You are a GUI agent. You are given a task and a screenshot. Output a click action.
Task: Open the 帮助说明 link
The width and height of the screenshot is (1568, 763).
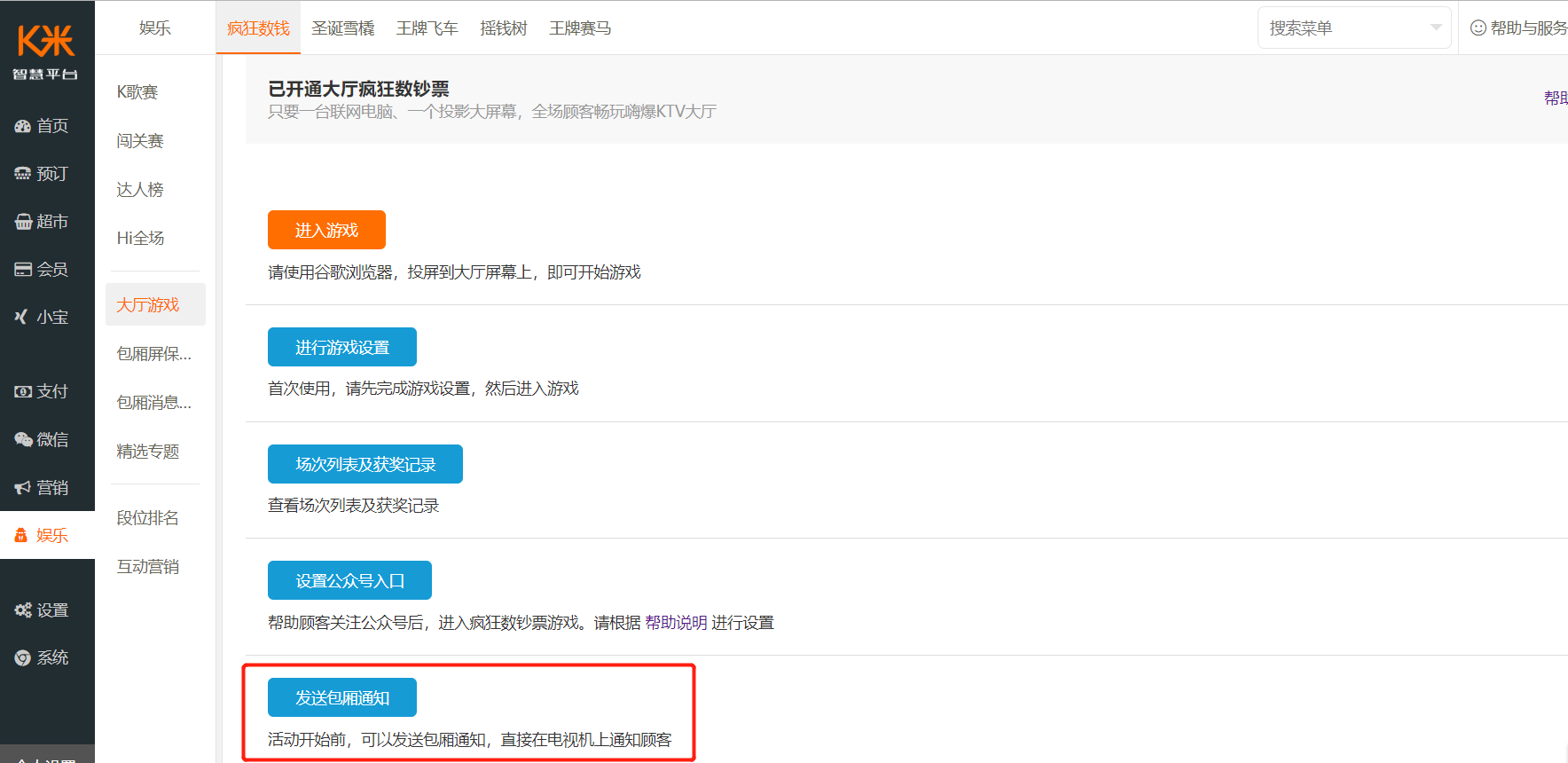point(676,623)
